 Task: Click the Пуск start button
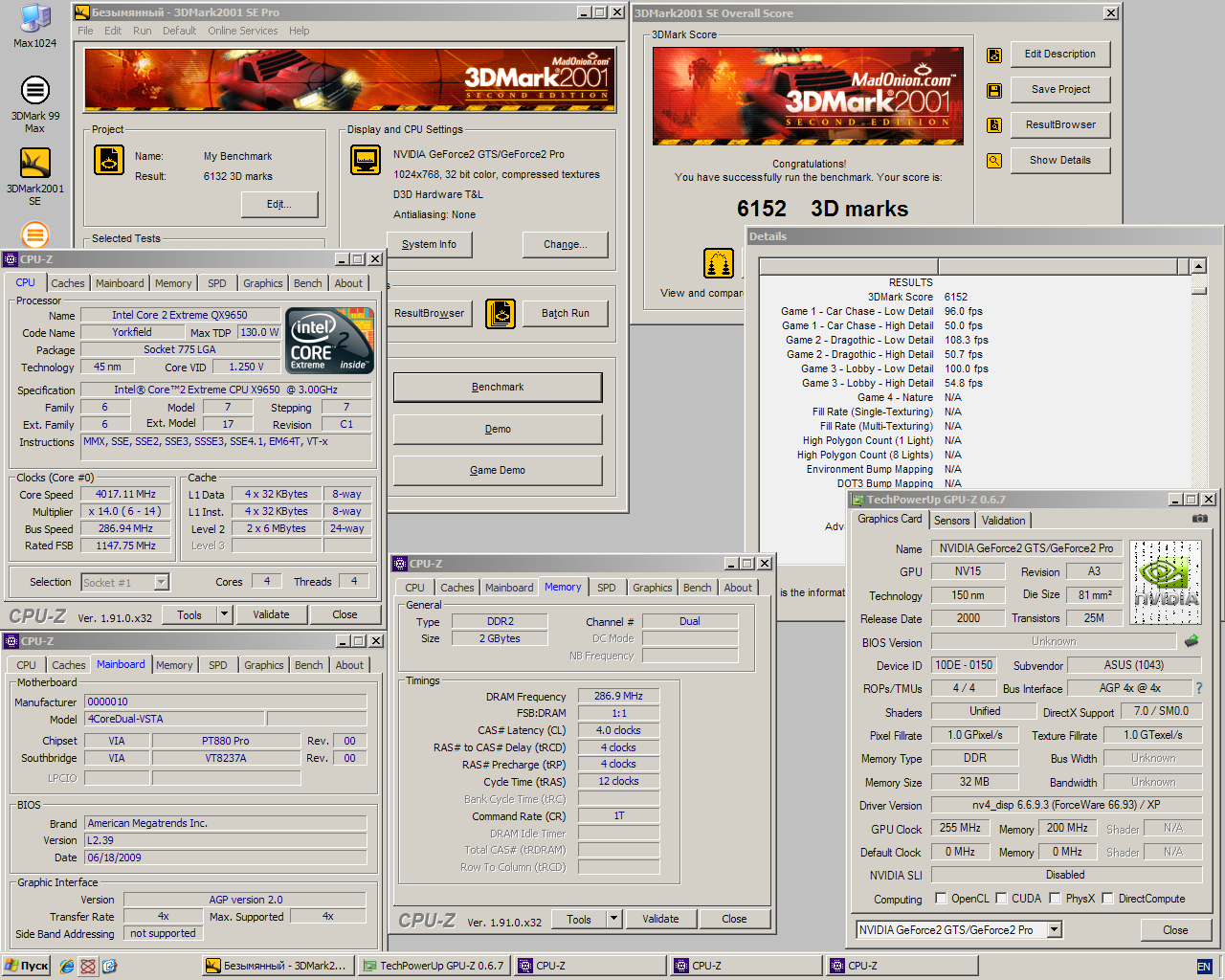pos(27,967)
